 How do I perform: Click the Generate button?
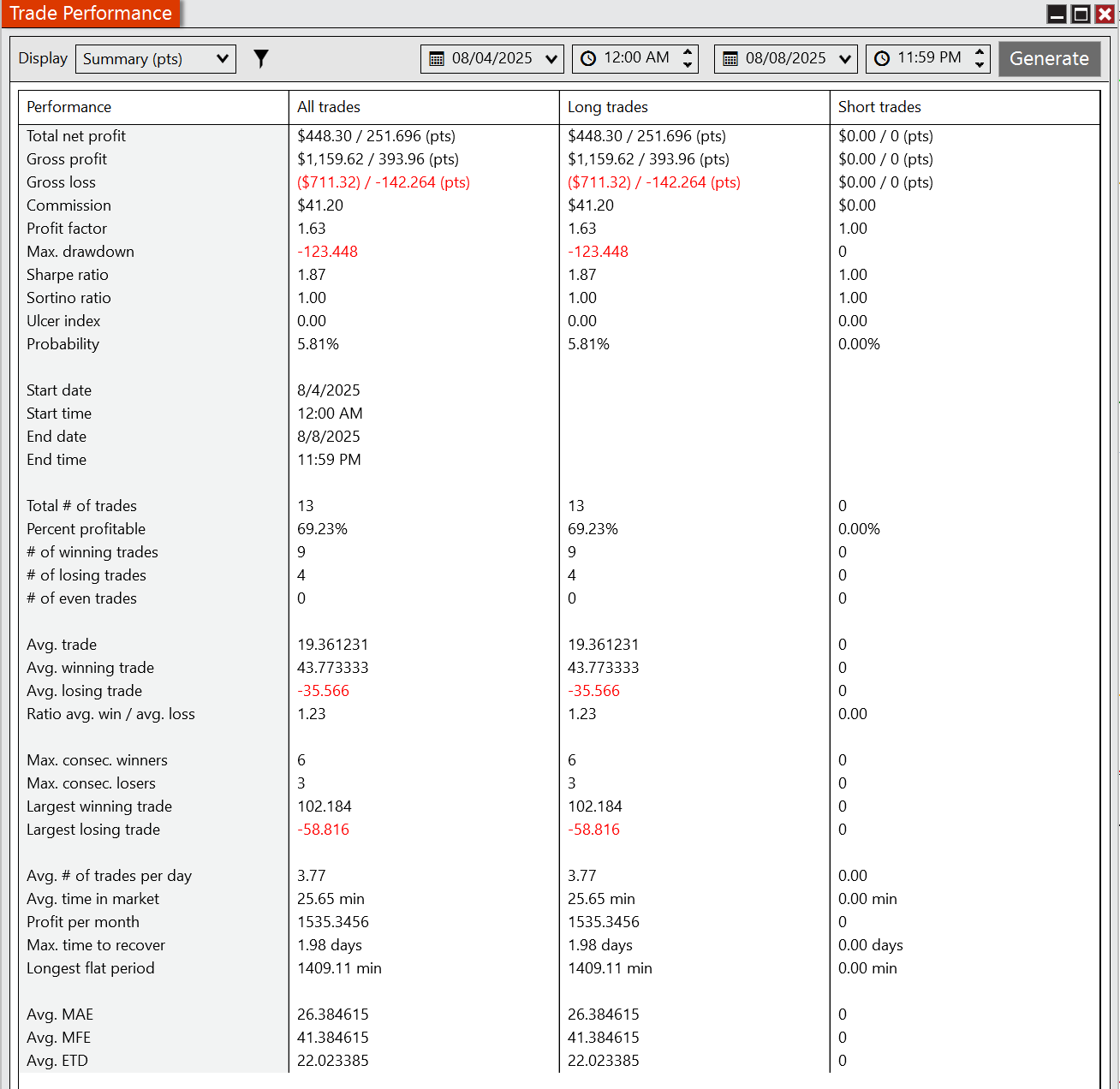point(1050,59)
